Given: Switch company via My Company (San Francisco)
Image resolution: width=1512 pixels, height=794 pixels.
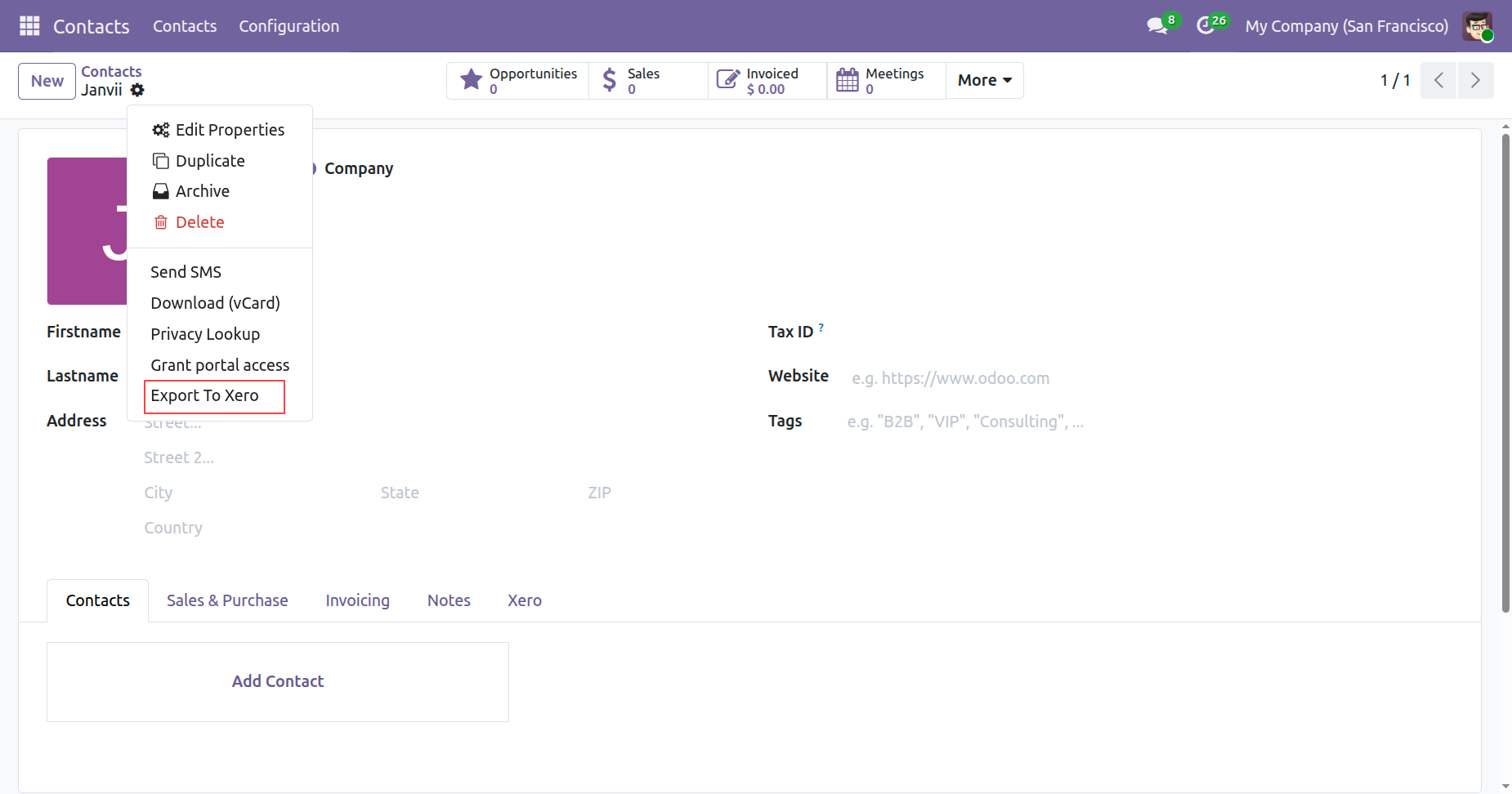Looking at the screenshot, I should tap(1346, 26).
